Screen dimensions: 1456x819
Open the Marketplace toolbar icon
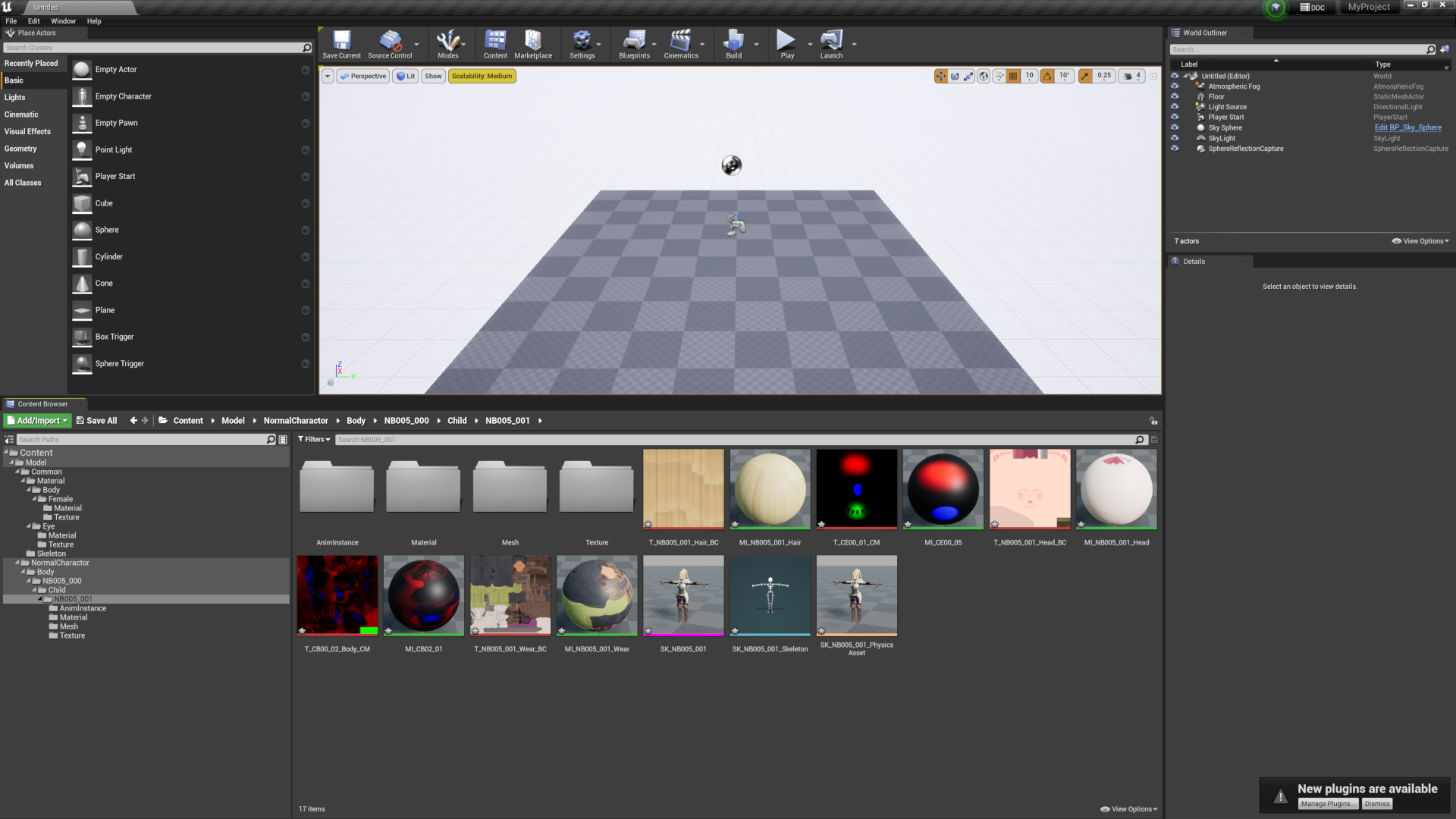(533, 45)
